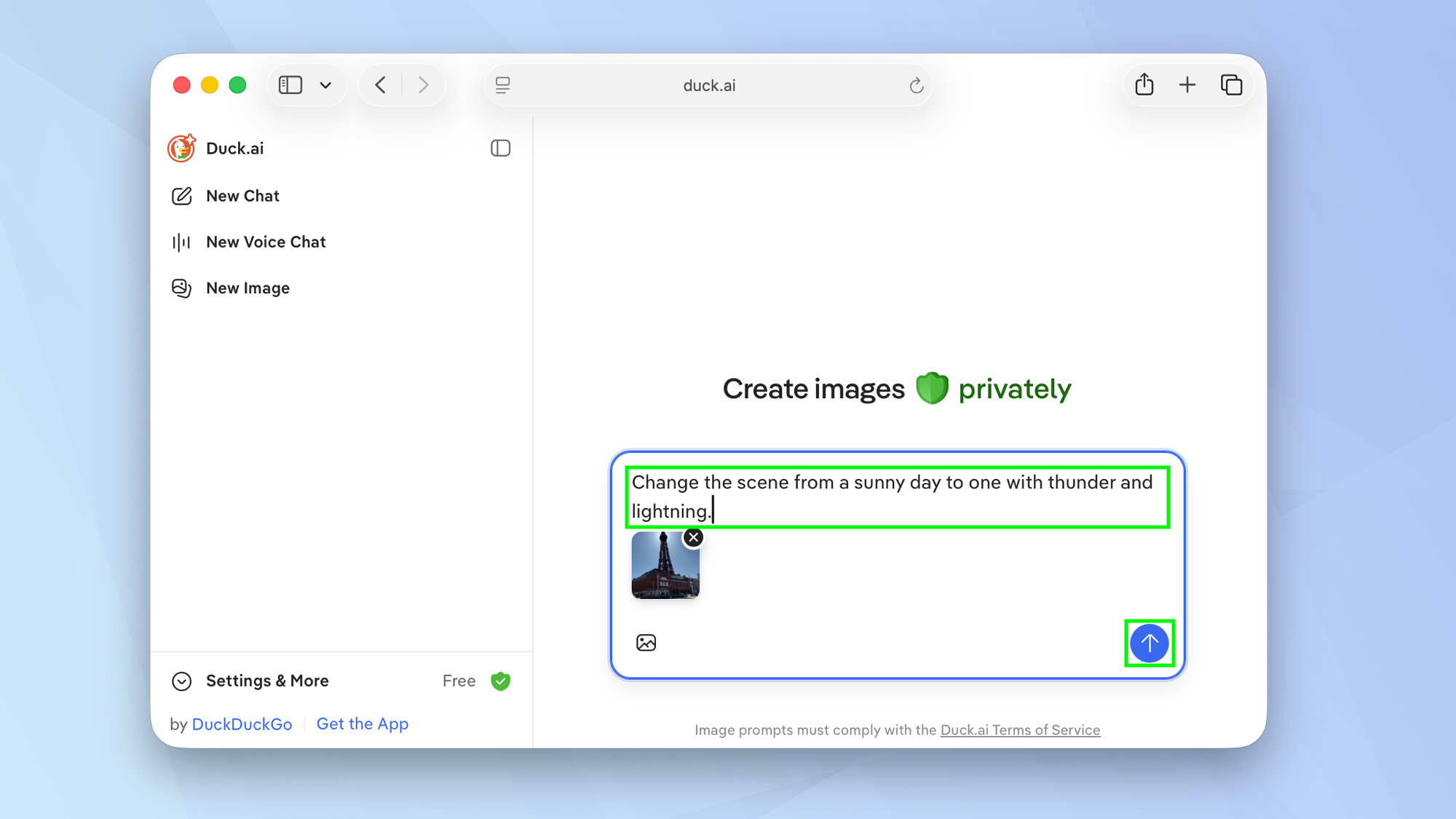Open the tab groups dropdown chevron
This screenshot has height=819, width=1456.
pyautogui.click(x=325, y=84)
